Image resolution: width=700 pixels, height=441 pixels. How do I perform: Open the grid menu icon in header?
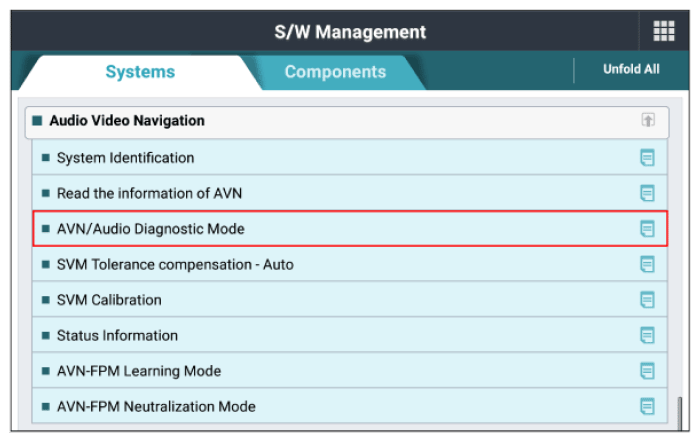[663, 31]
